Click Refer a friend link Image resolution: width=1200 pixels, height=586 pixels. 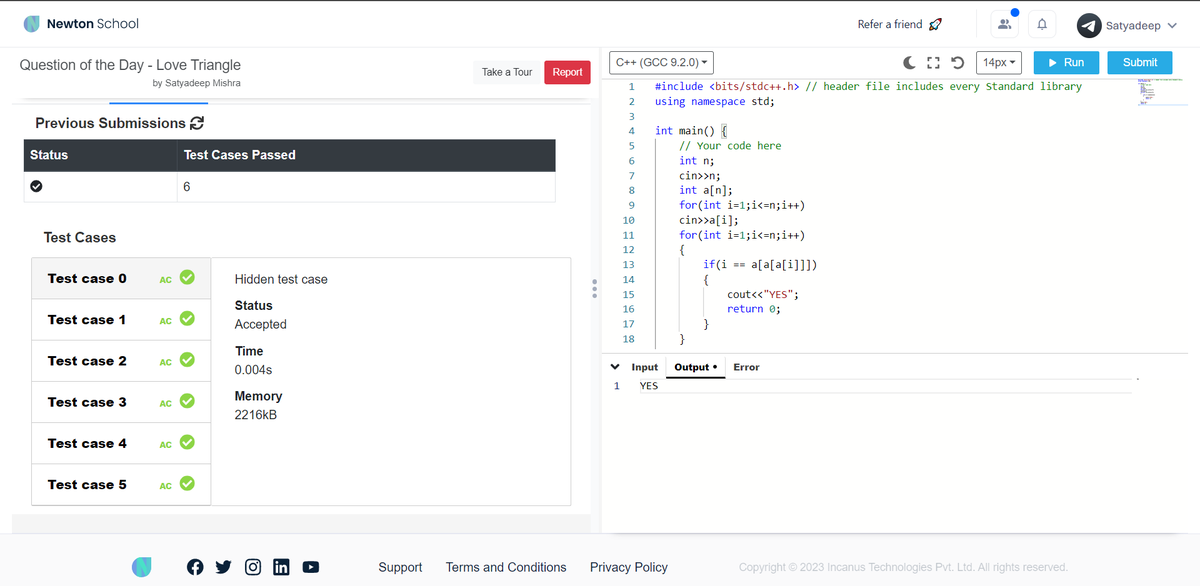[890, 24]
